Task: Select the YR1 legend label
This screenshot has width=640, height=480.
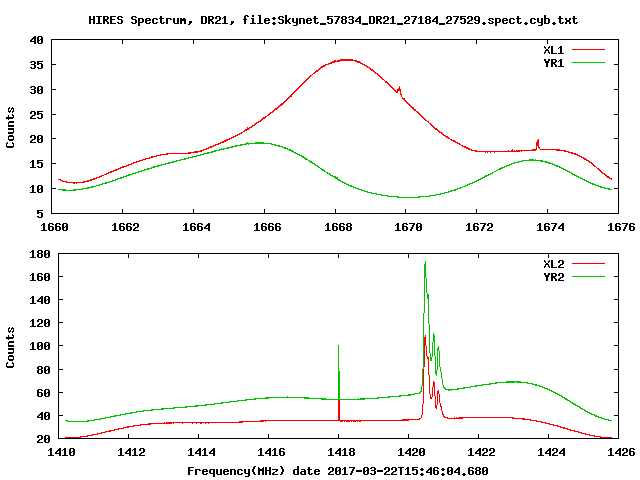Action: pyautogui.click(x=555, y=61)
